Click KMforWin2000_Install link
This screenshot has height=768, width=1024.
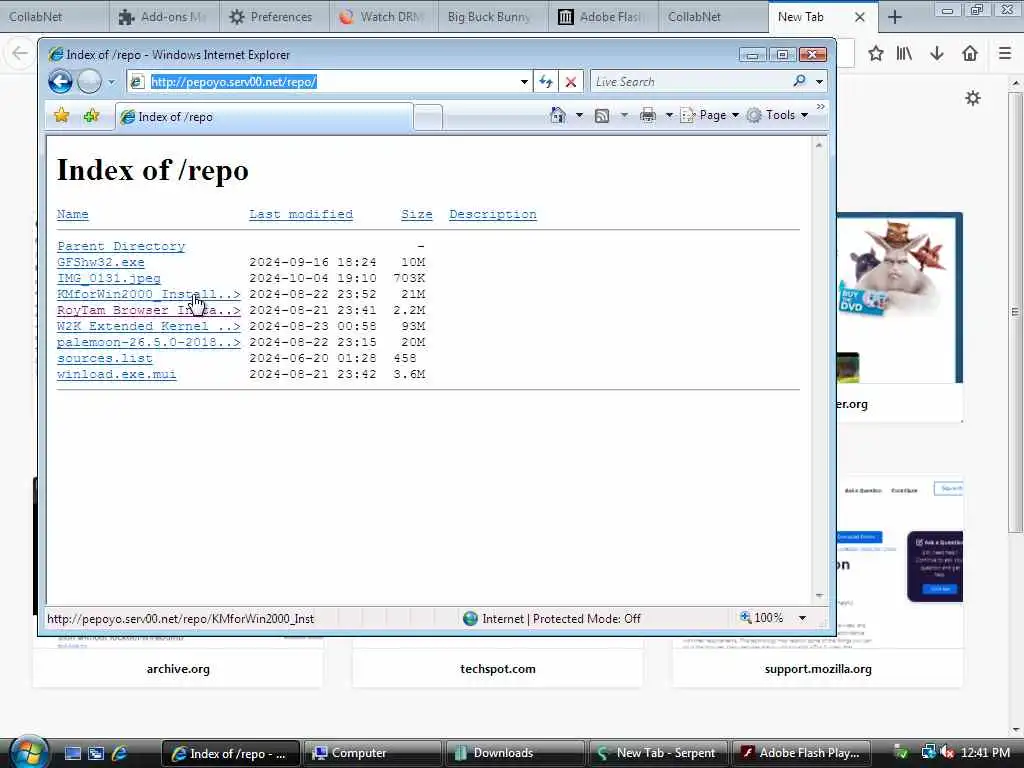tap(148, 294)
